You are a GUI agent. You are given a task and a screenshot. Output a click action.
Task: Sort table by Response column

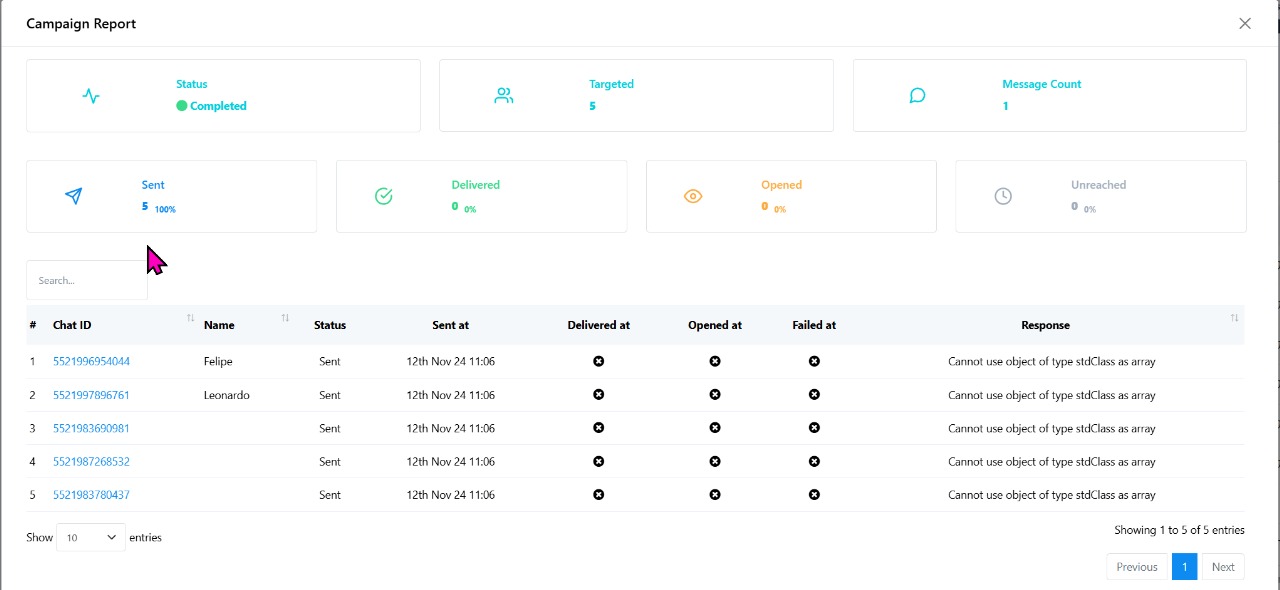coord(1234,319)
